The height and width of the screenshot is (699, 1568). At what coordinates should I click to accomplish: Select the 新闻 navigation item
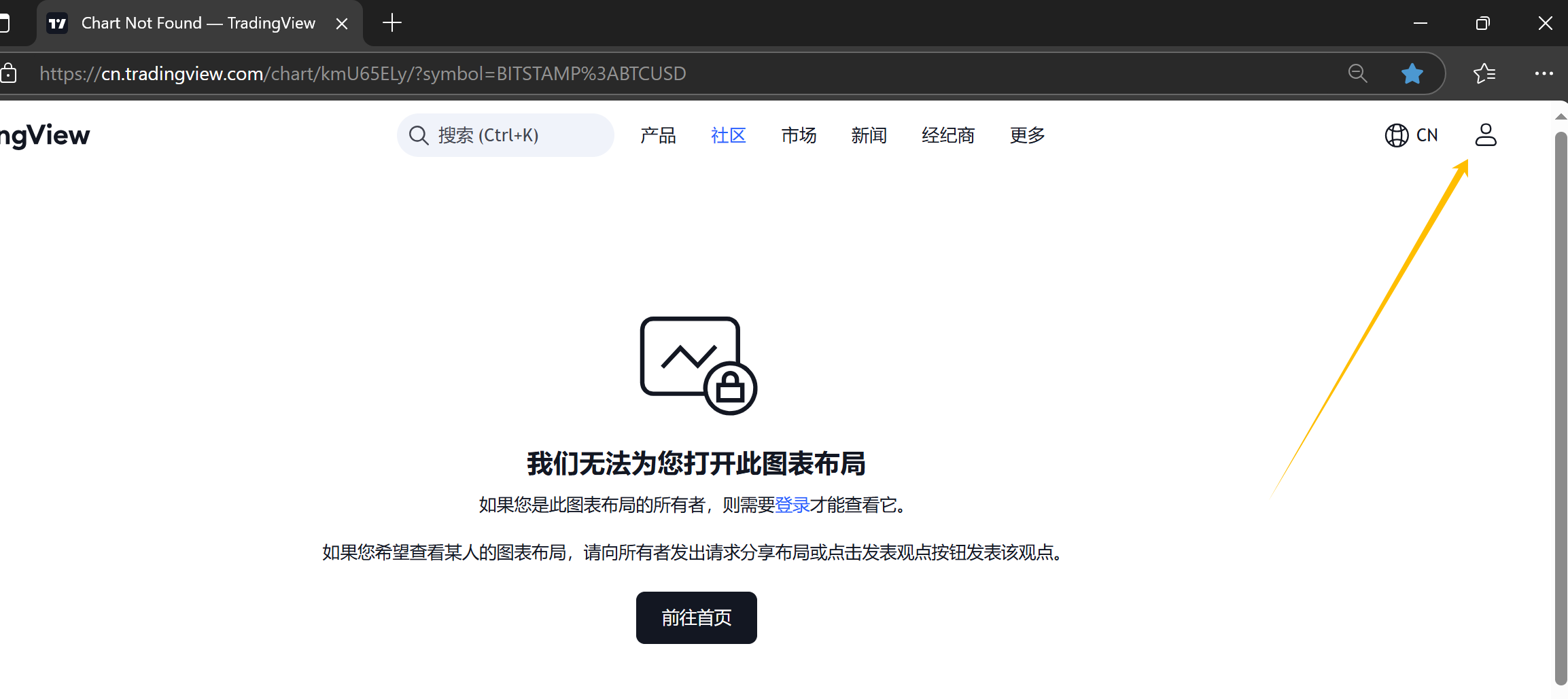coord(869,135)
